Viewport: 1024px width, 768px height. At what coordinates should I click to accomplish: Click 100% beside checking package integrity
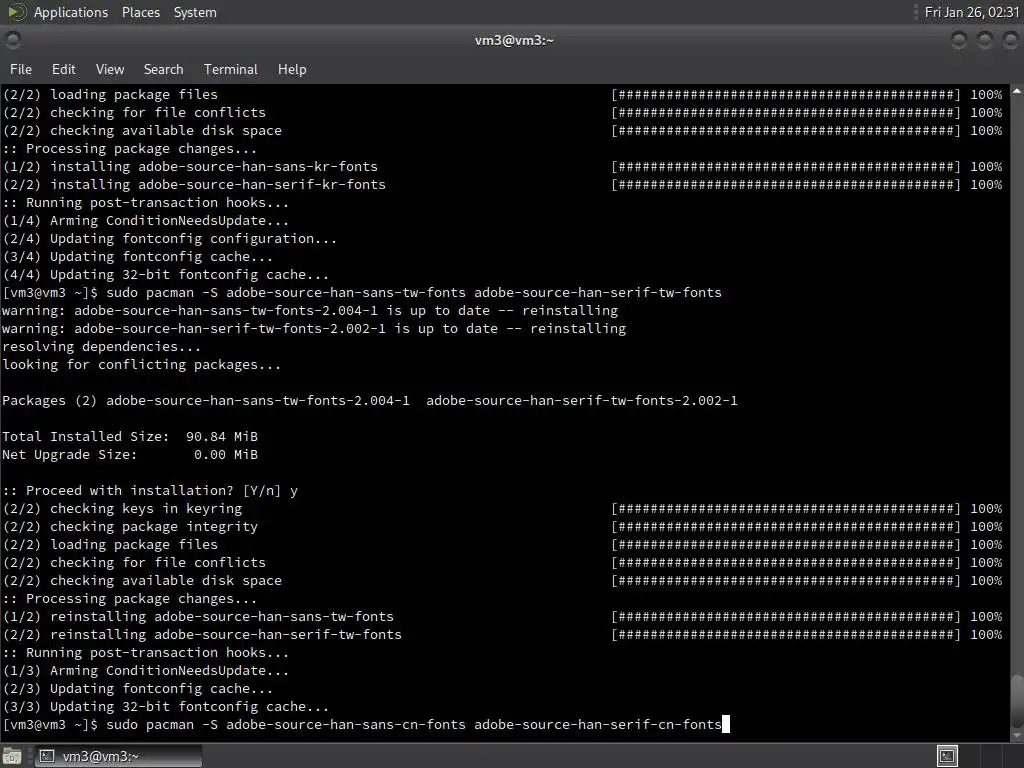(986, 526)
